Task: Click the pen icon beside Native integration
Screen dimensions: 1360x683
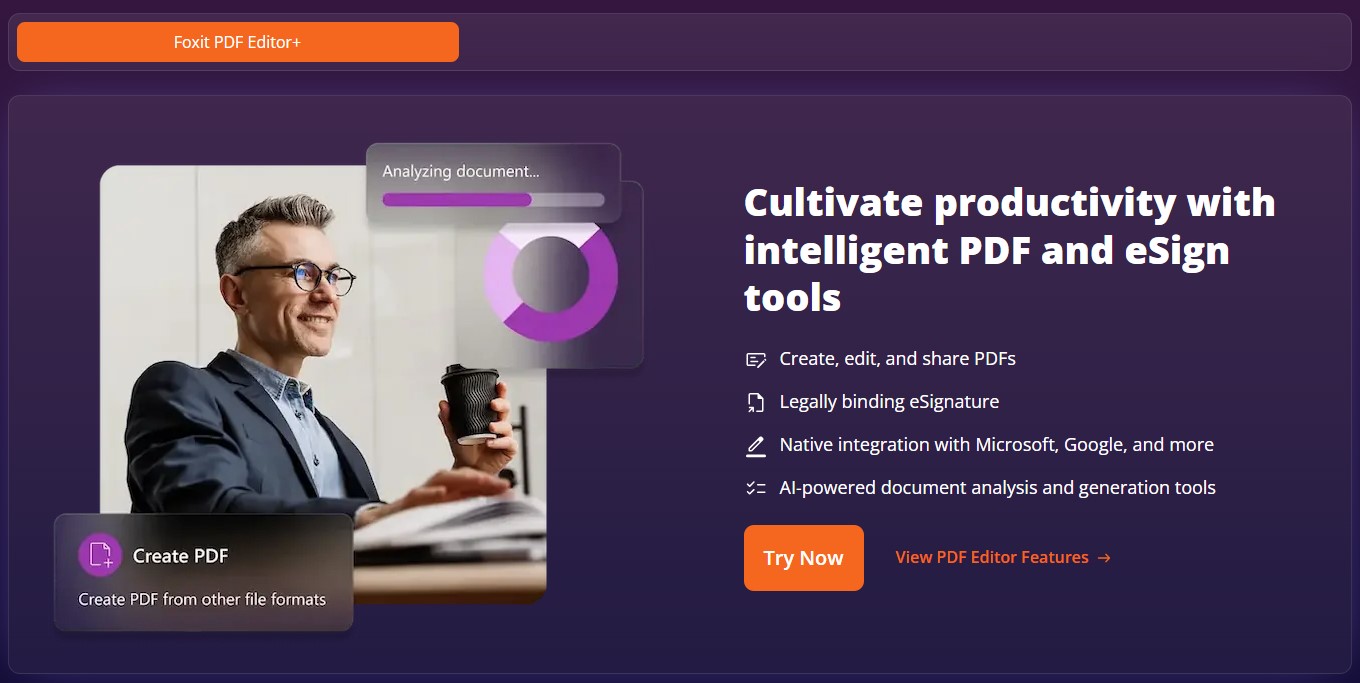Action: [756, 446]
